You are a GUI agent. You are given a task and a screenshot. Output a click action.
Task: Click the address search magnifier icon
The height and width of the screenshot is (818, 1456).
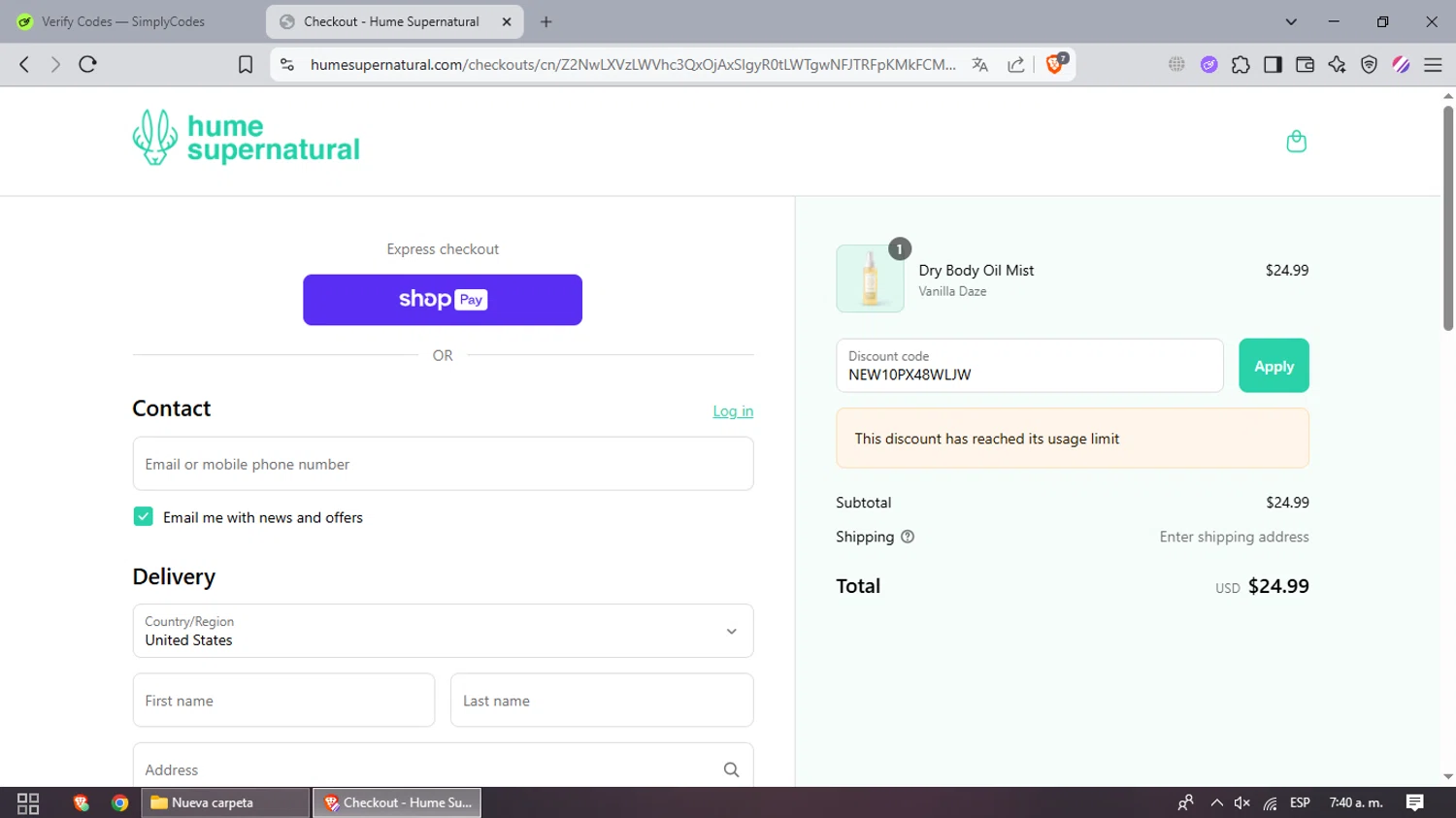tap(731, 769)
